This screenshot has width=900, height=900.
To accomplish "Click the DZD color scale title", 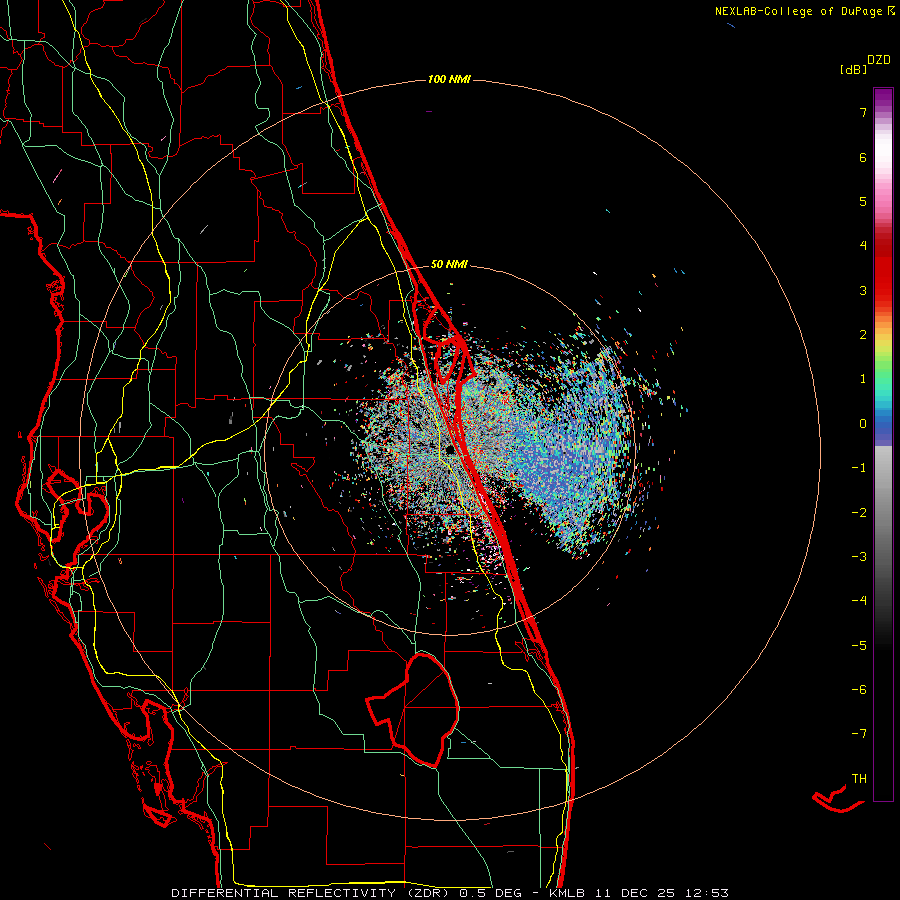I will pyautogui.click(x=879, y=60).
